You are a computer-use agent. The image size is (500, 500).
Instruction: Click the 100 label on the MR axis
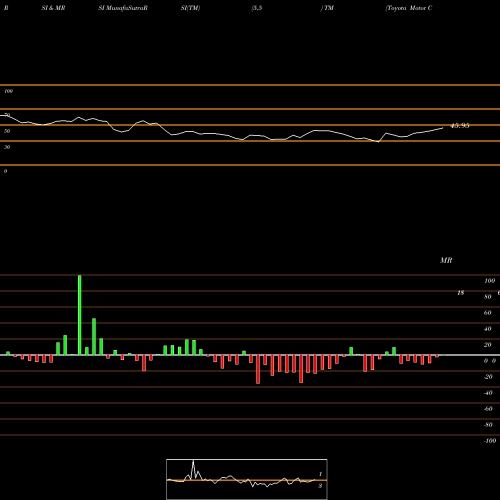click(489, 281)
